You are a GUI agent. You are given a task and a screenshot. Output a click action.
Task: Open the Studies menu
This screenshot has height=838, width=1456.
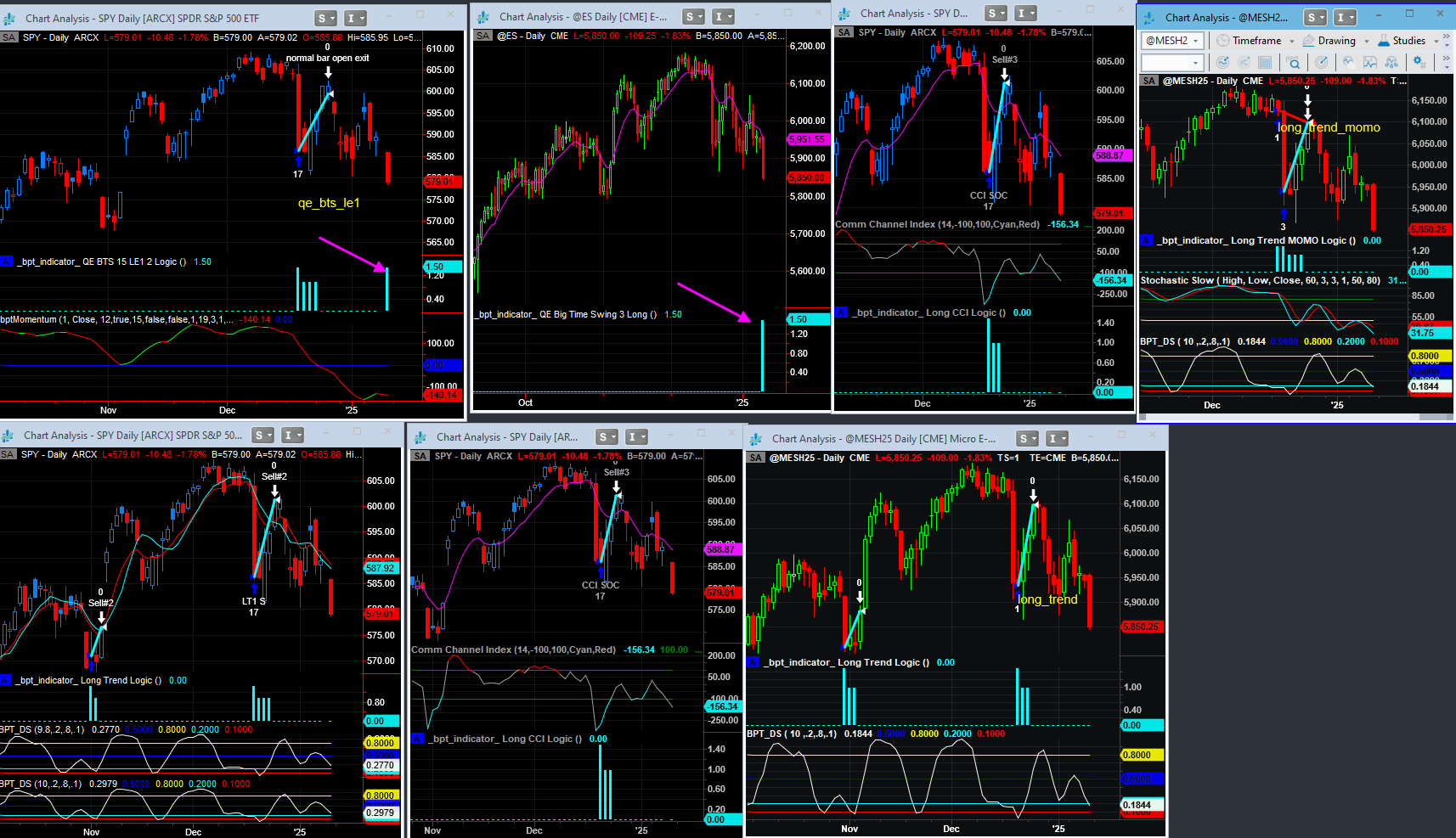[x=1408, y=41]
